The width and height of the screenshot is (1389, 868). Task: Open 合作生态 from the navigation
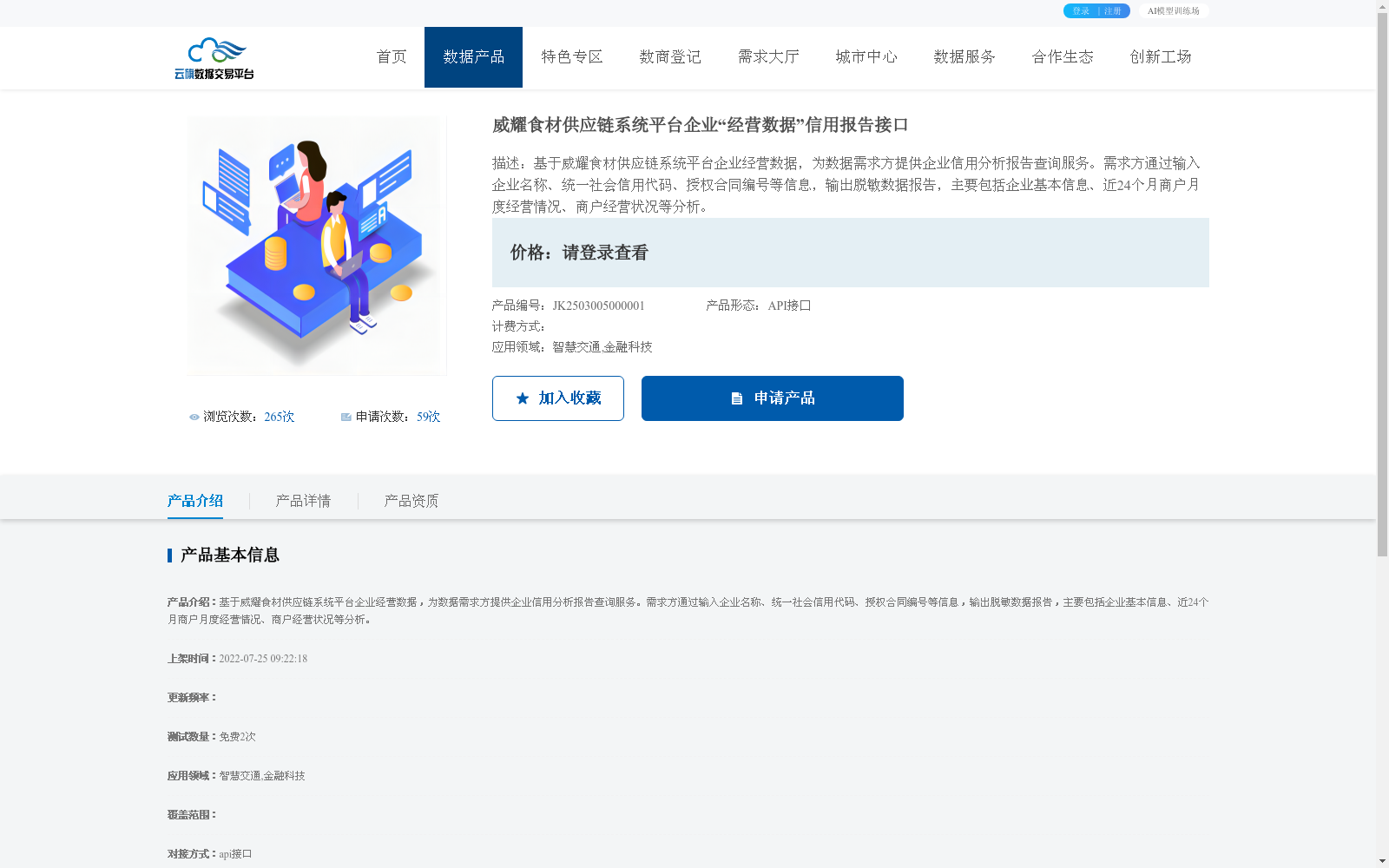pos(1063,57)
